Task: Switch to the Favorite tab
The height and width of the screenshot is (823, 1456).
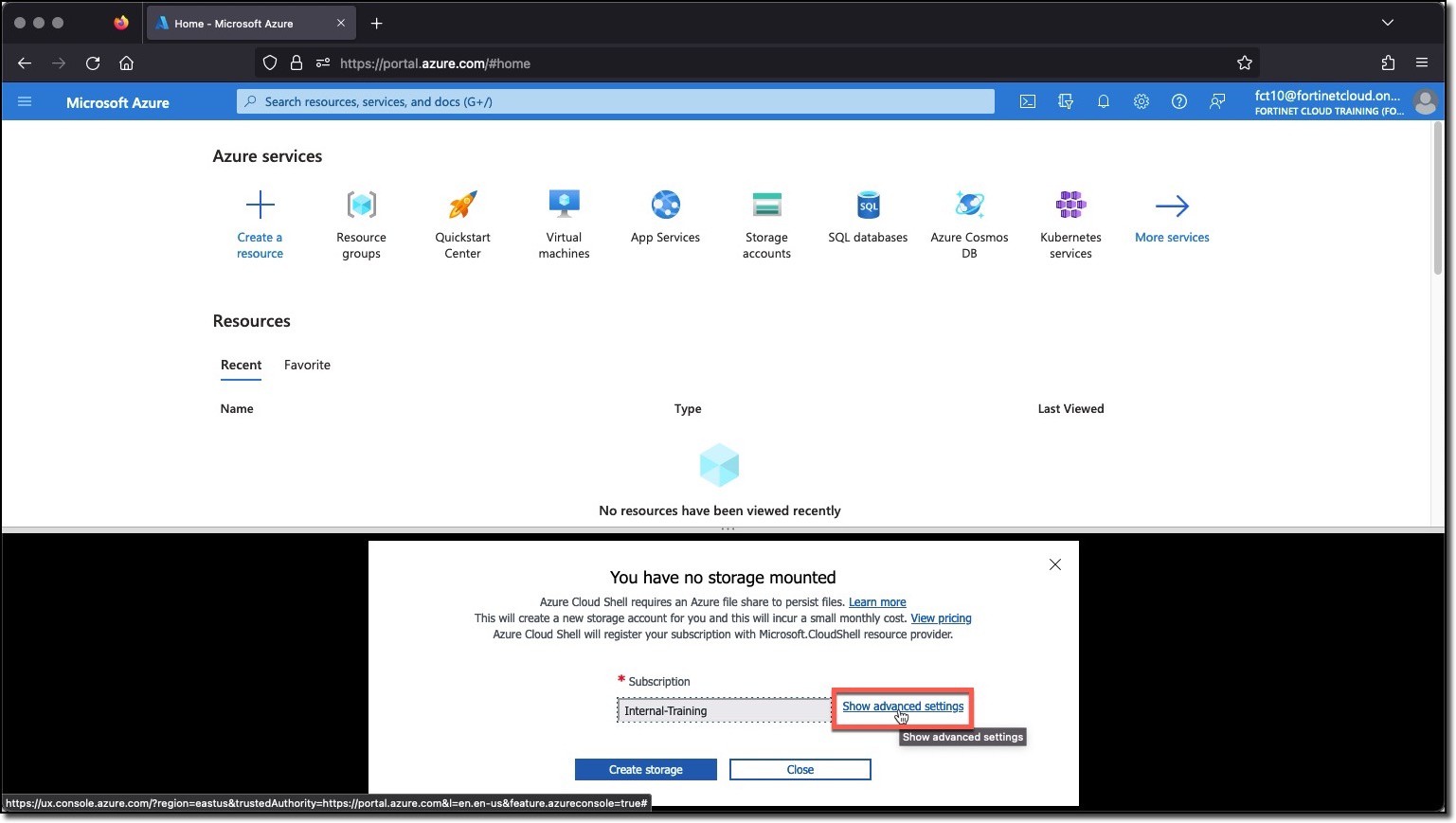Action: tap(307, 365)
